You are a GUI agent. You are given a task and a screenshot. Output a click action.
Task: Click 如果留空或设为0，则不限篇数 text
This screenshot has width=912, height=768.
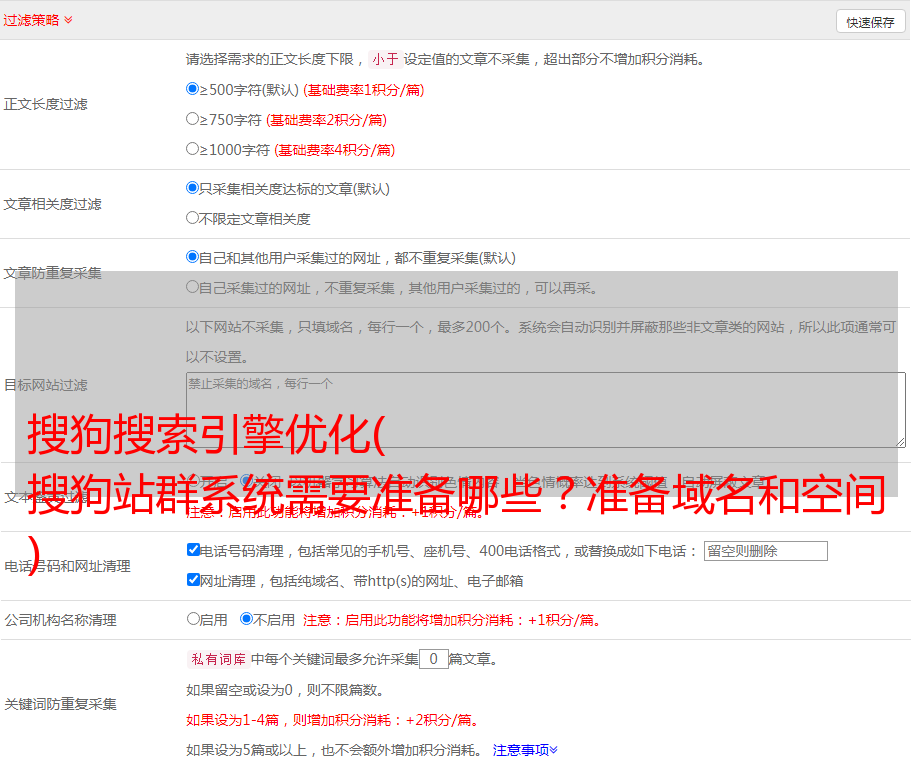coord(284,690)
